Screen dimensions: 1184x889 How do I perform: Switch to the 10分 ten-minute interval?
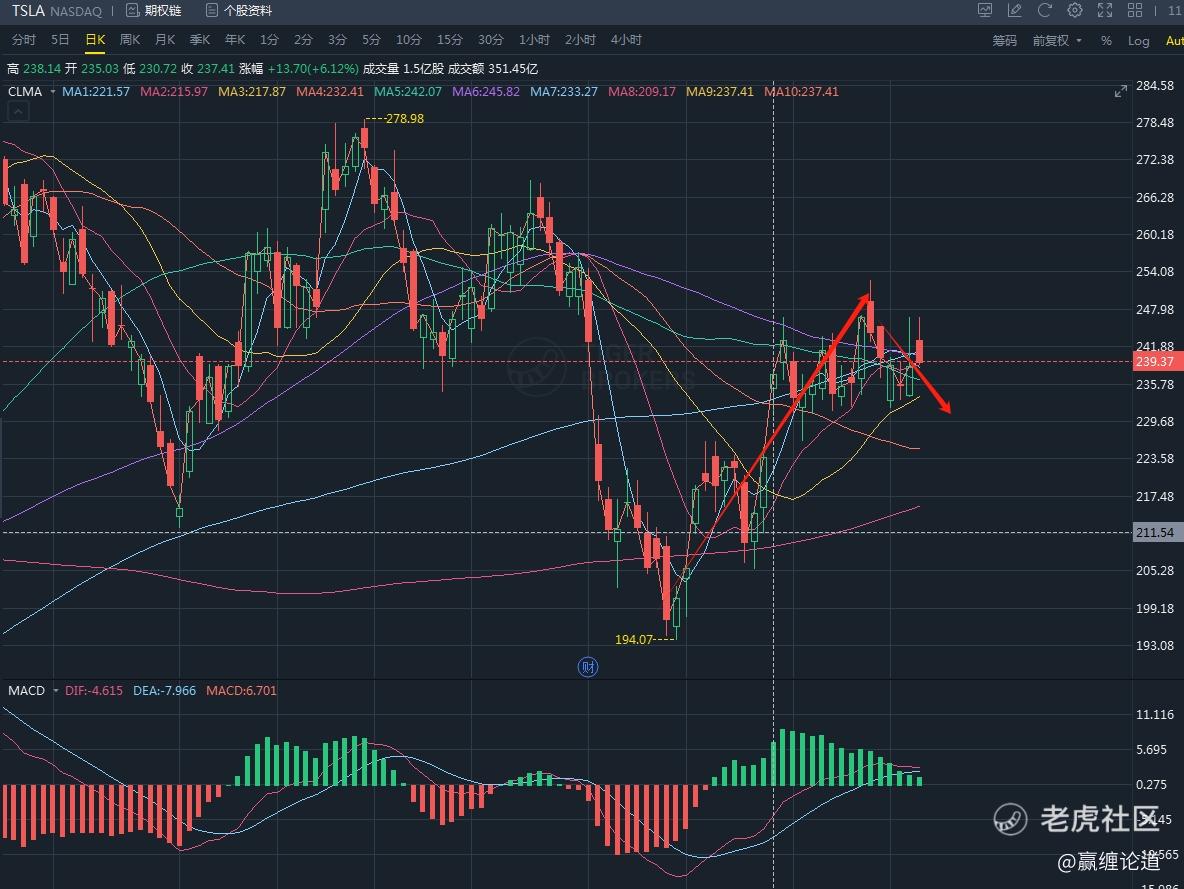coord(409,40)
